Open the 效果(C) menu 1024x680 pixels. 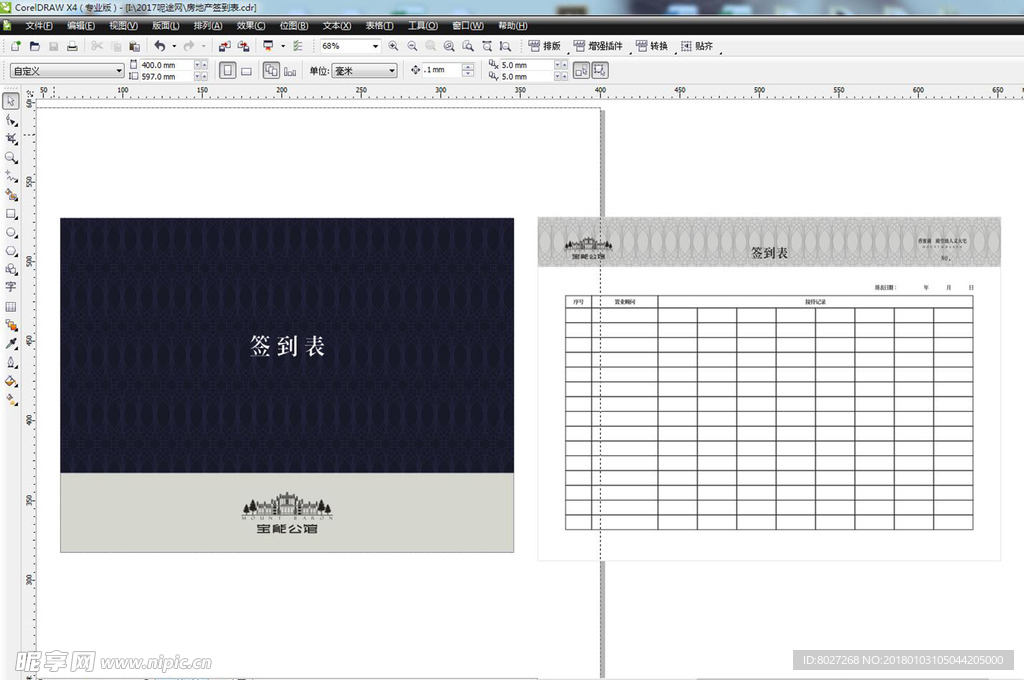[251, 26]
